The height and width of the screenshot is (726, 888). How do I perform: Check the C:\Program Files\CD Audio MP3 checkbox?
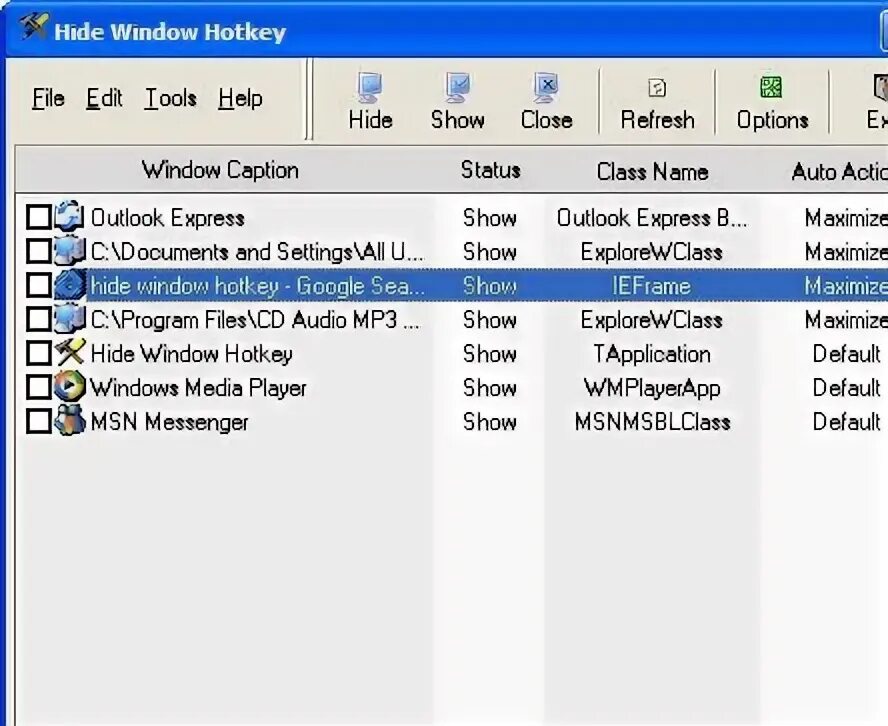point(39,319)
